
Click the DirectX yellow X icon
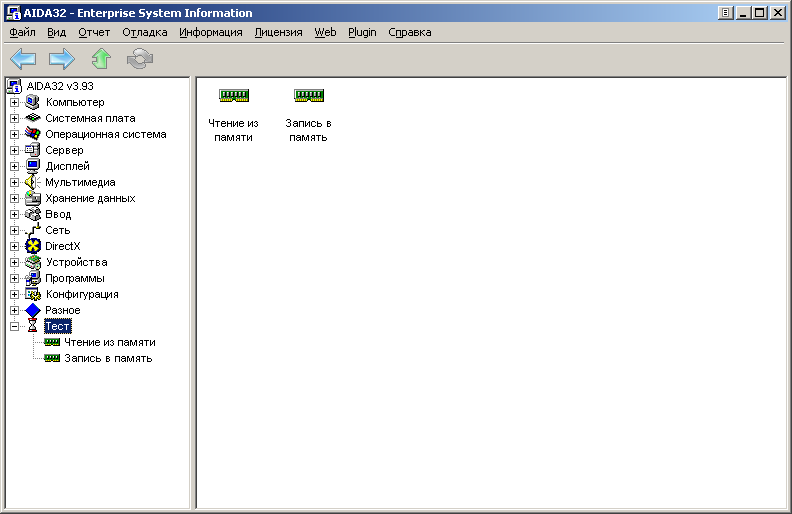point(33,246)
